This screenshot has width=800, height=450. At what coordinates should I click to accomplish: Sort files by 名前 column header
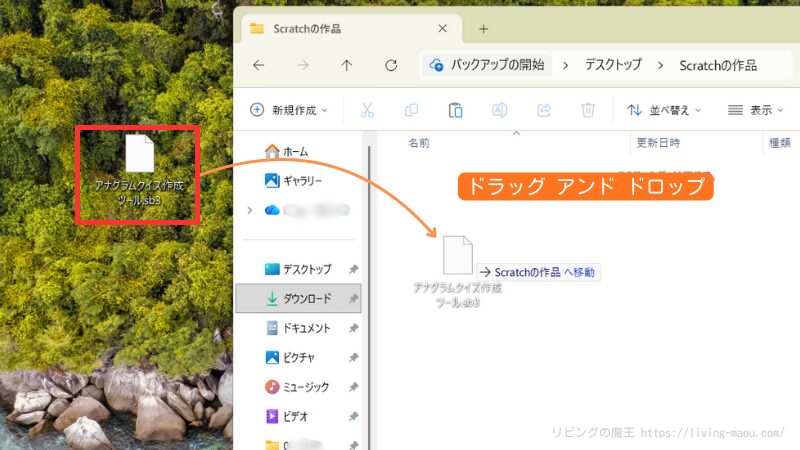[x=419, y=143]
